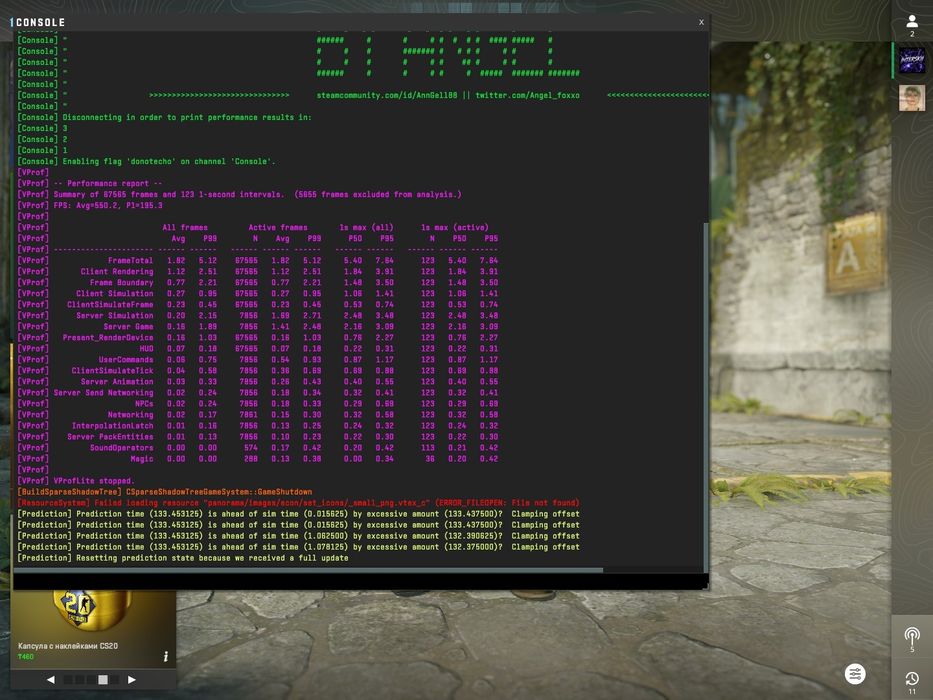Click the Frame Boundary row label
933x700 pixels.
[122, 283]
